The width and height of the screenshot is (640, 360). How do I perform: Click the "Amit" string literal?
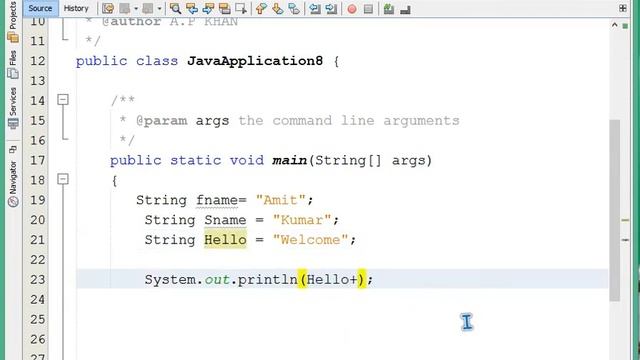pos(280,200)
